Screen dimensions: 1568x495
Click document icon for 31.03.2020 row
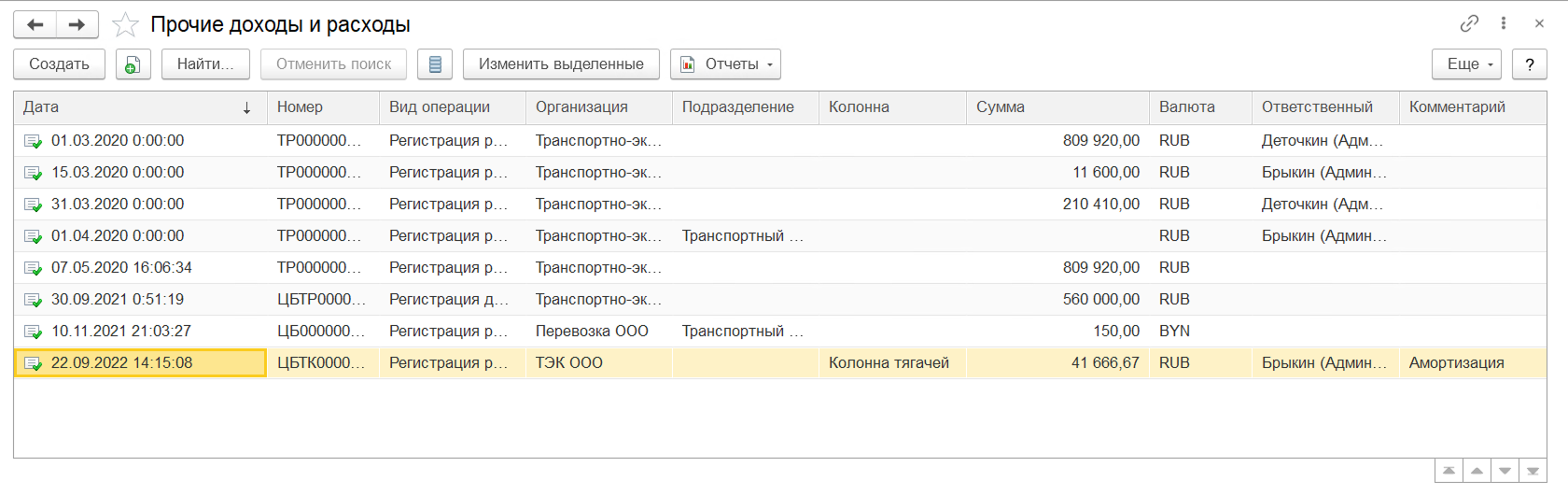[x=33, y=205]
